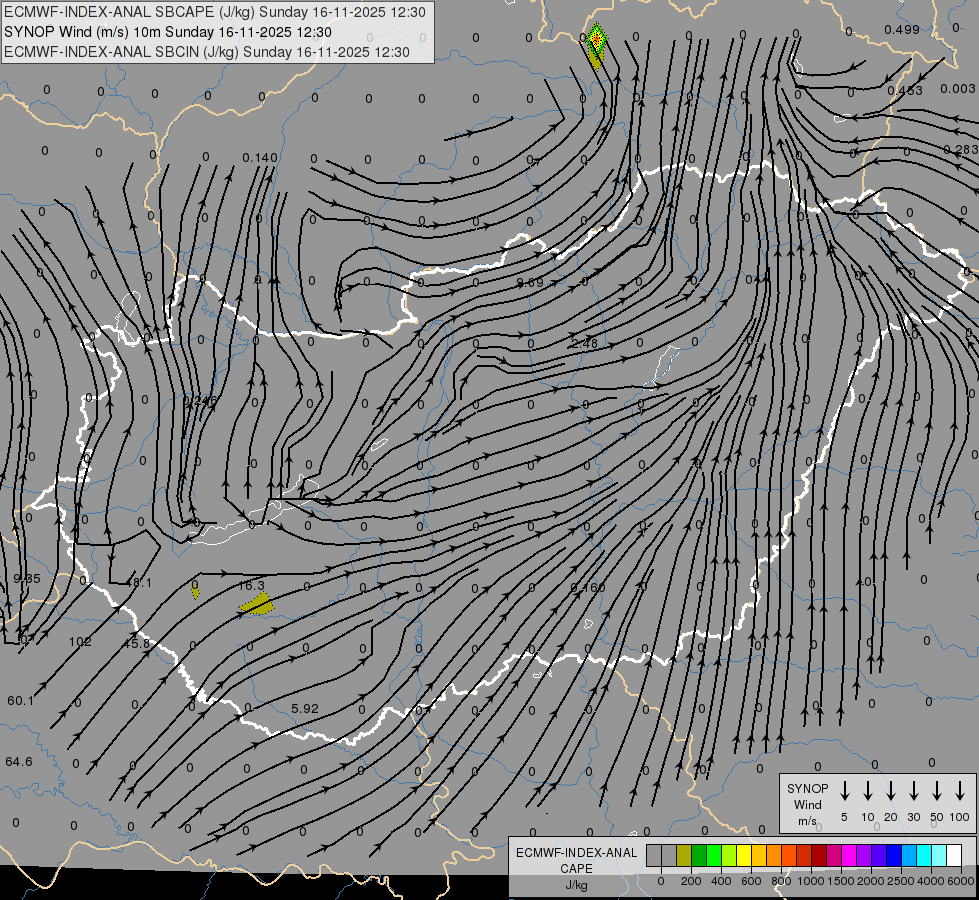Select the pure yellow CAPE legend swatch

(x=744, y=855)
